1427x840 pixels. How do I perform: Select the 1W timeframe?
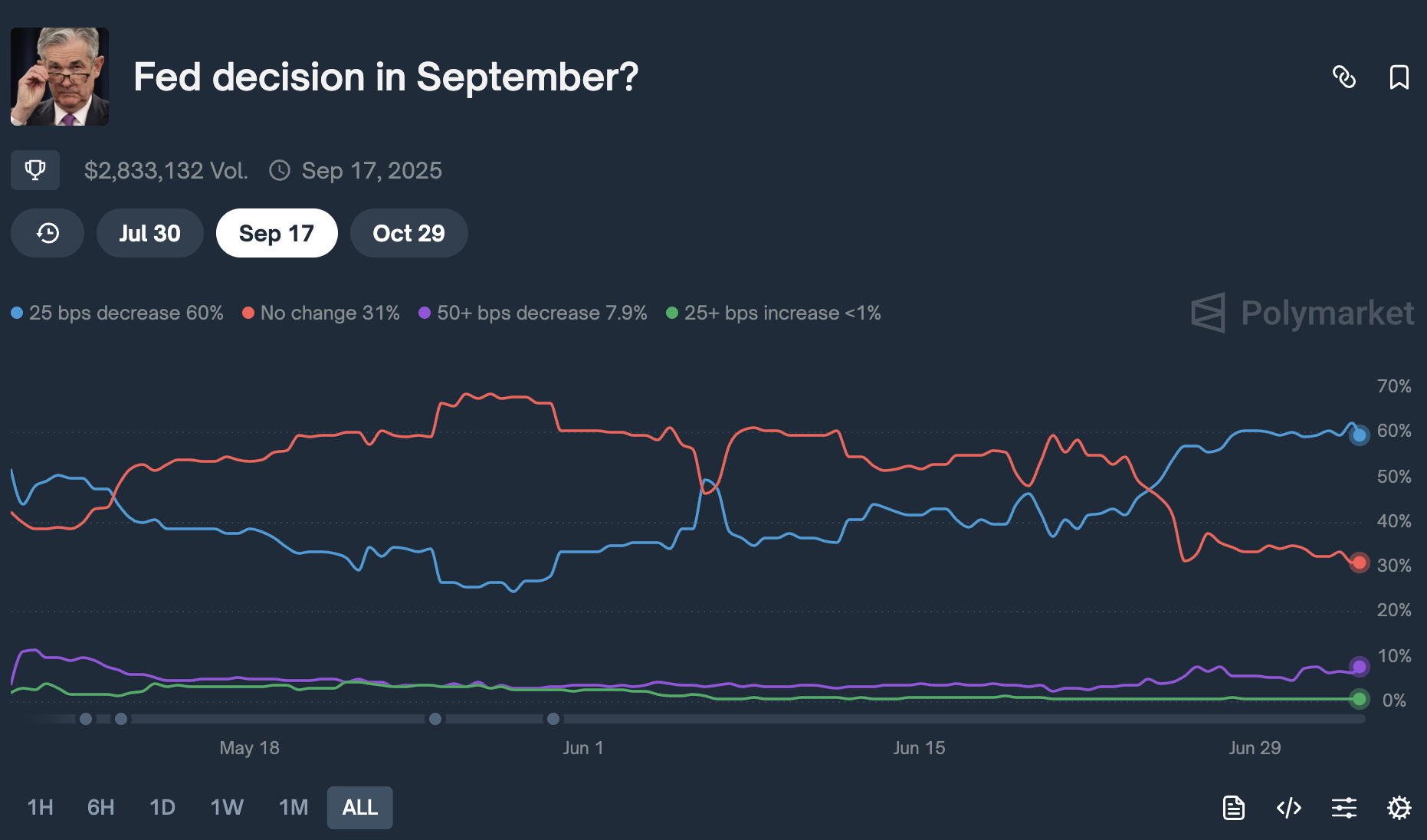click(x=226, y=807)
